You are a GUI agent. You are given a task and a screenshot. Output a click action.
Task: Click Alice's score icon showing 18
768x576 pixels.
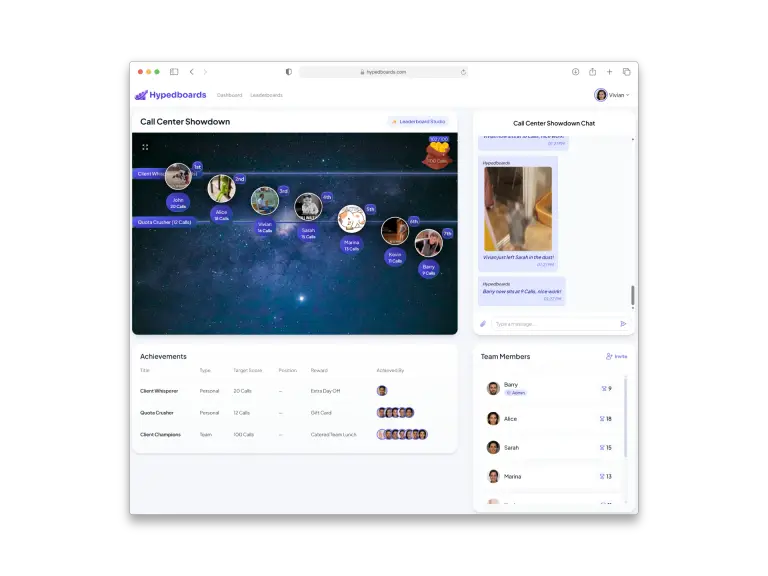tap(602, 419)
